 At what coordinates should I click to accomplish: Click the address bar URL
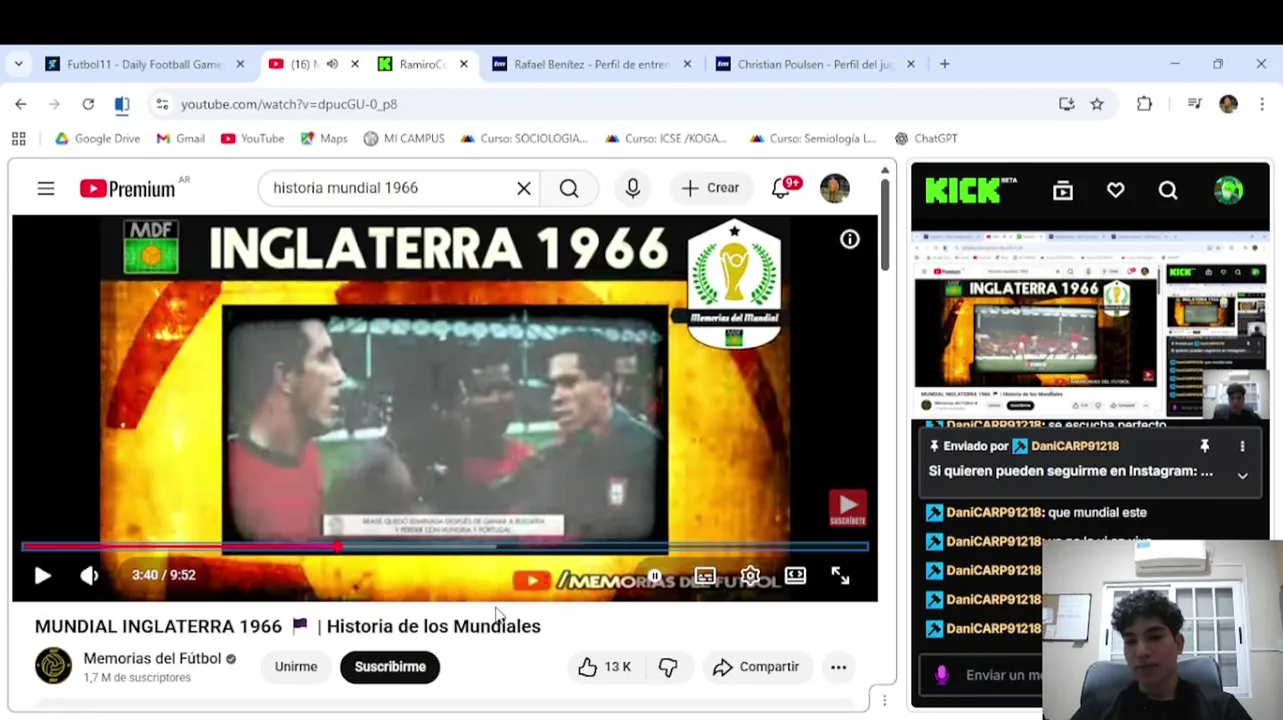[x=289, y=104]
